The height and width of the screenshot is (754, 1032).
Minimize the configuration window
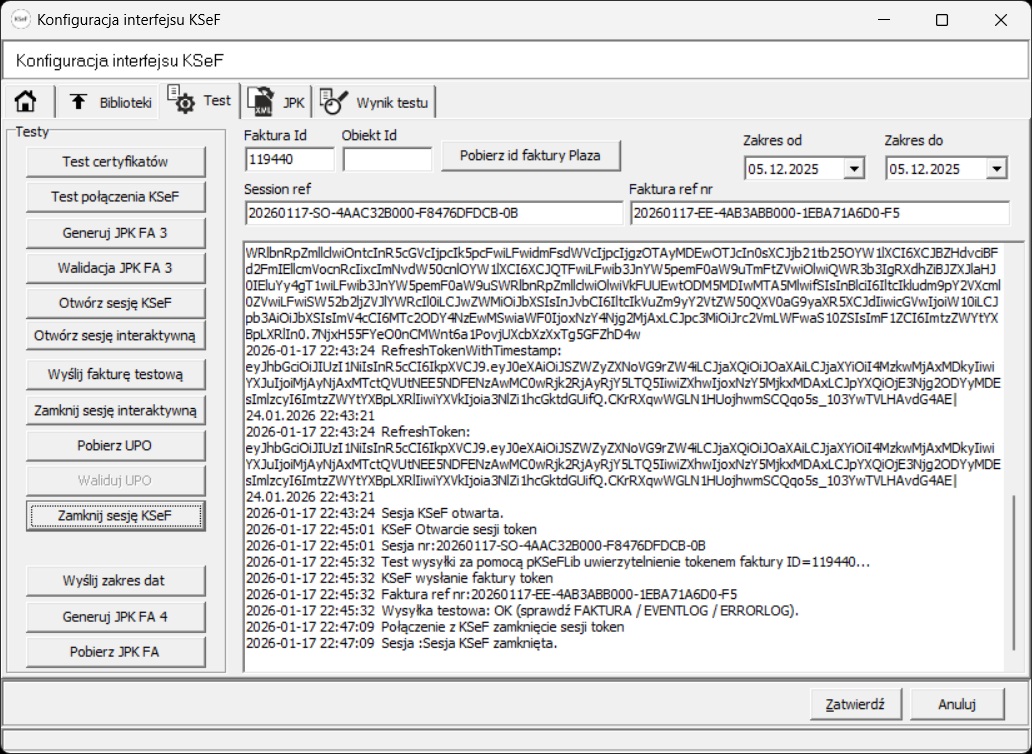(883, 20)
